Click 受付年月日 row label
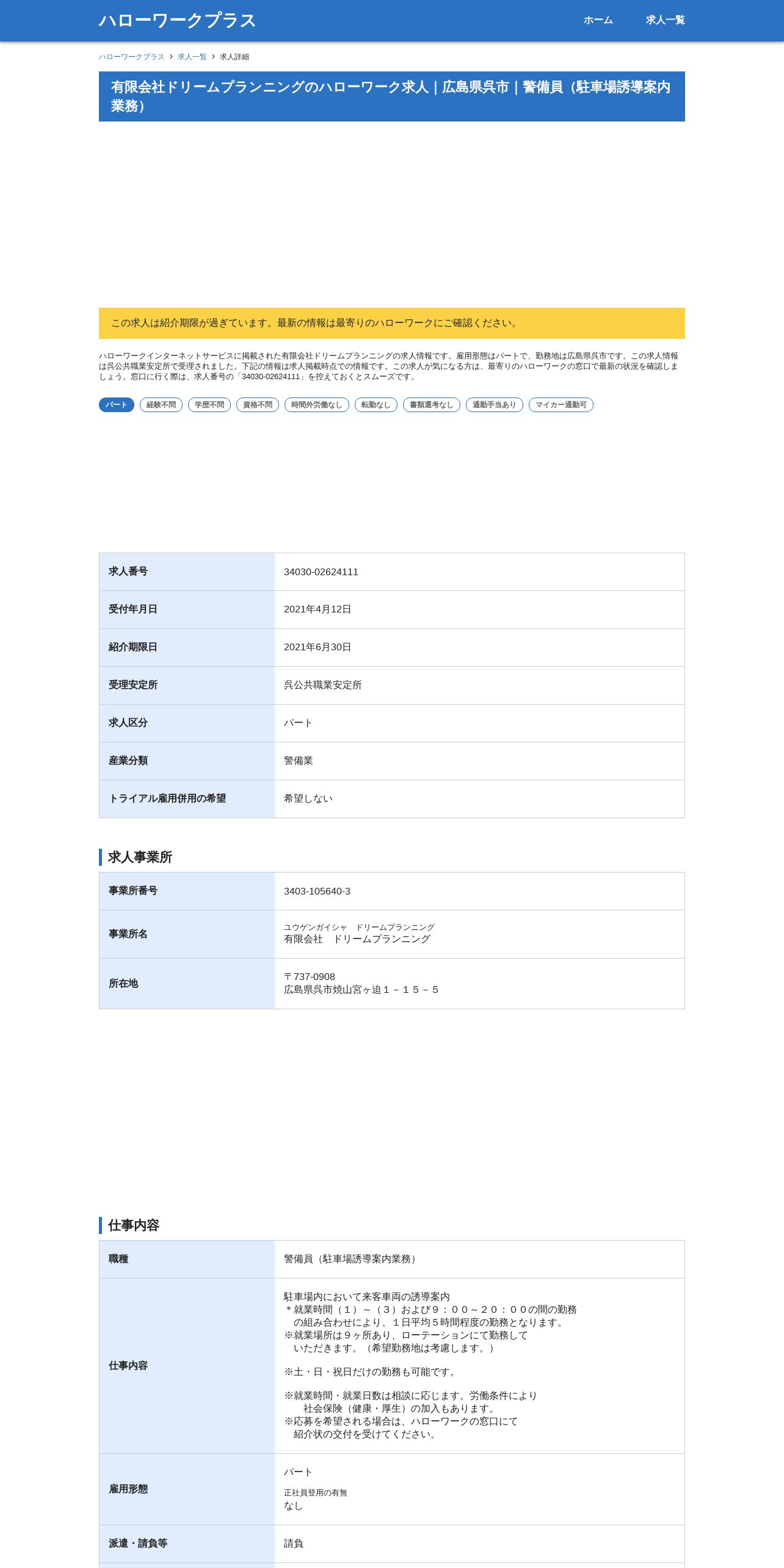The width and height of the screenshot is (784, 1568). point(133,609)
